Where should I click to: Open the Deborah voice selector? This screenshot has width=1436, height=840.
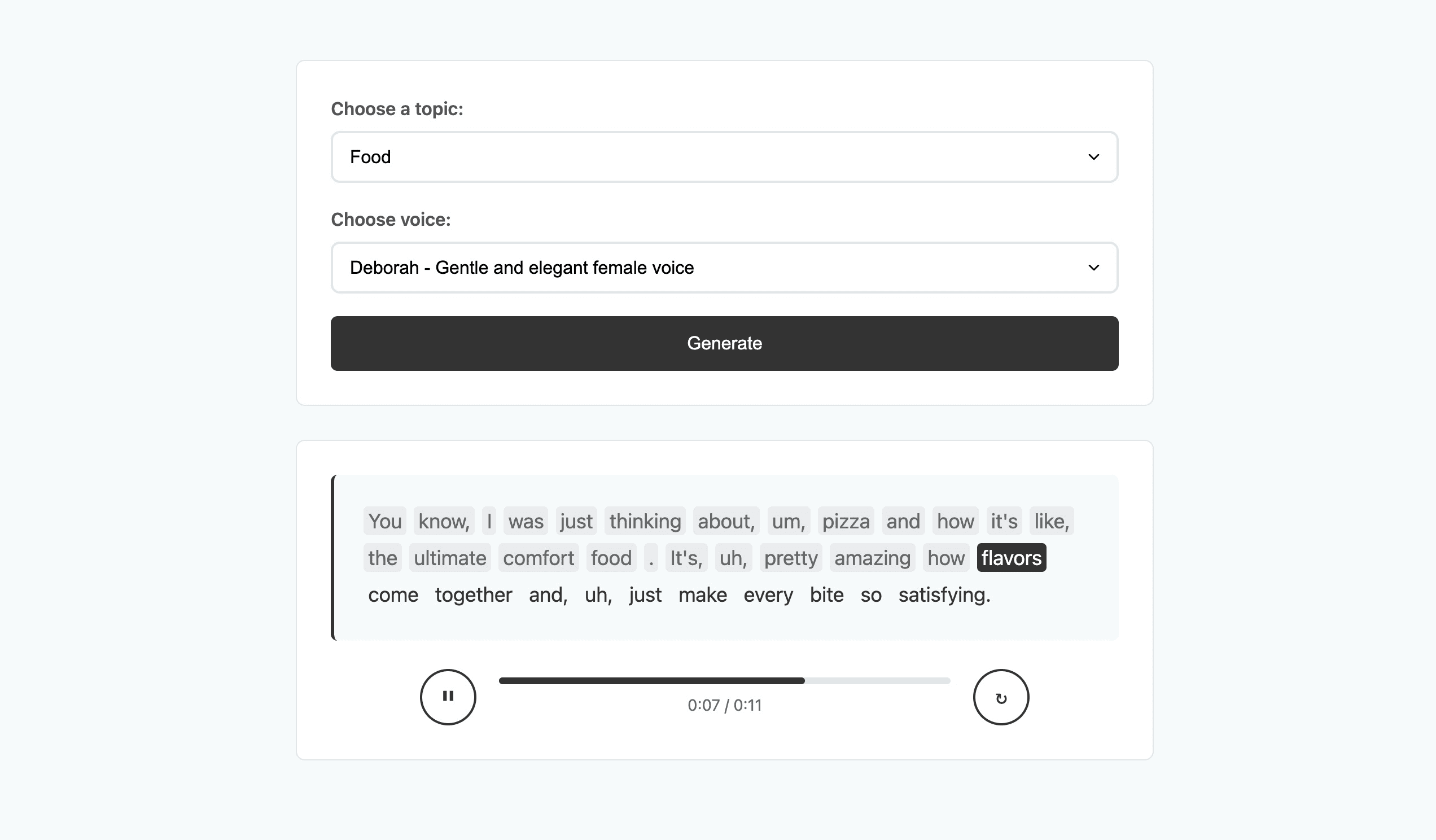pos(724,267)
